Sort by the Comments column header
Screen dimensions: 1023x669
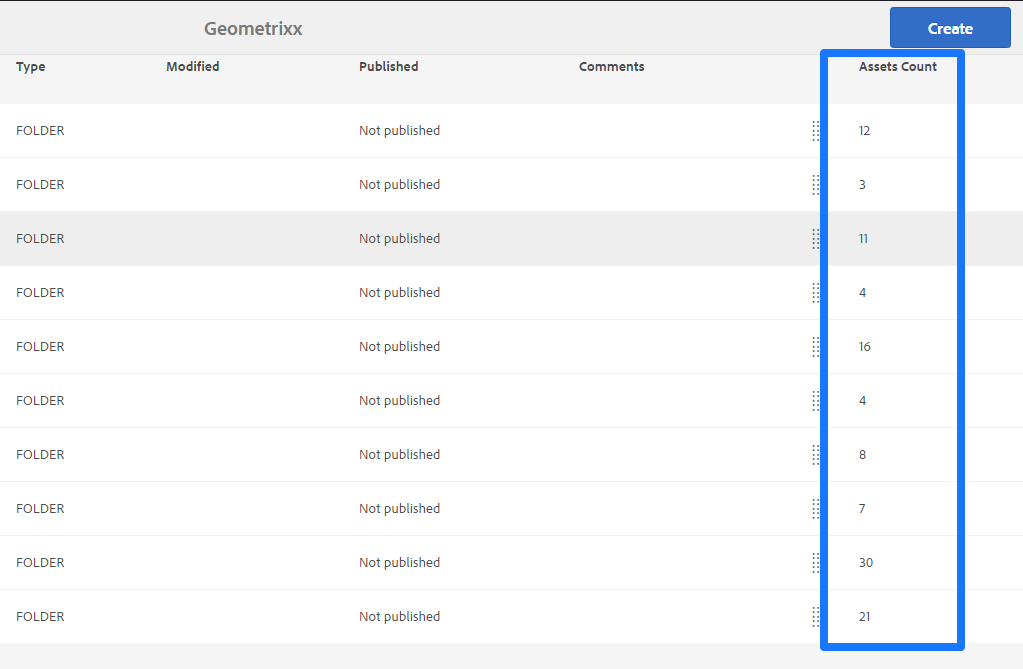coord(611,67)
